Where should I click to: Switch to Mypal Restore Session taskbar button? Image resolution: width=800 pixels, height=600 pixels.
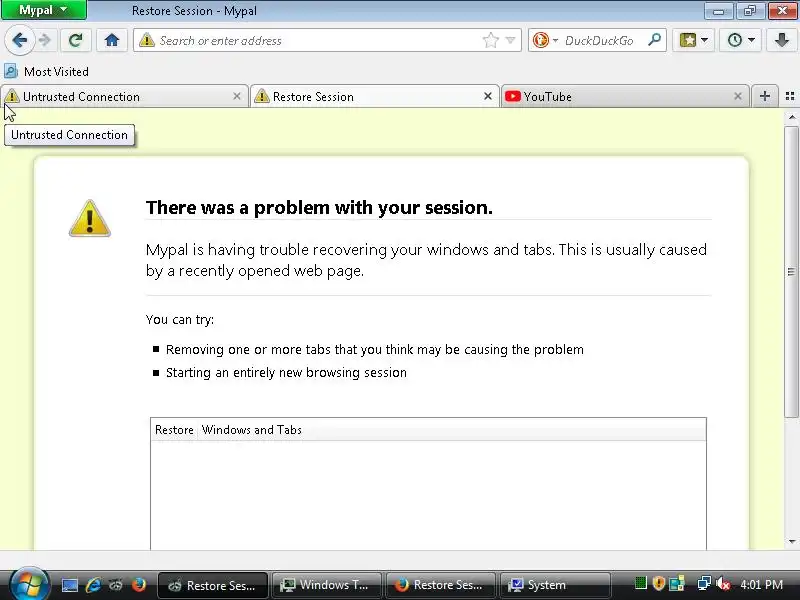coord(213,585)
